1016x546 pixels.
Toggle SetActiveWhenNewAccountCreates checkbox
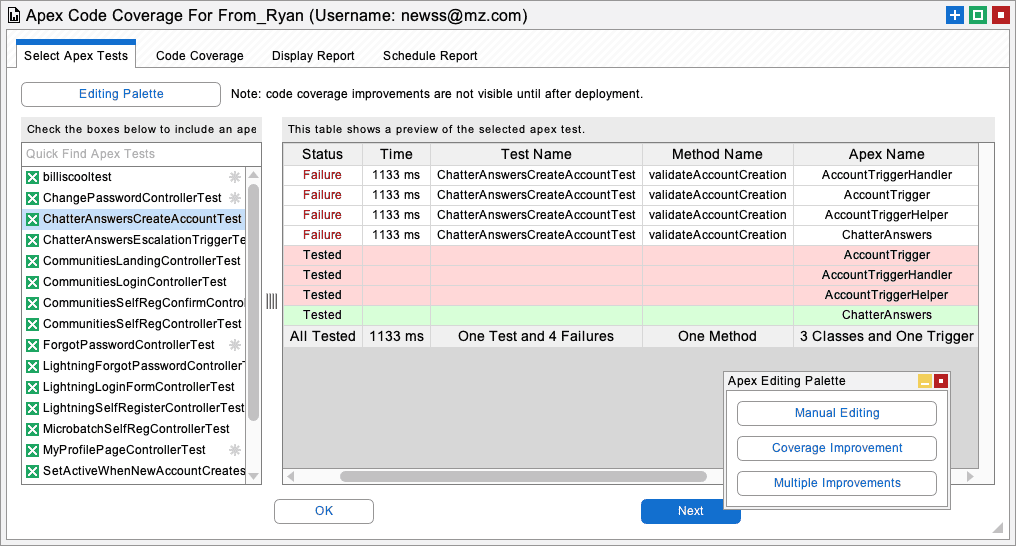tap(32, 471)
